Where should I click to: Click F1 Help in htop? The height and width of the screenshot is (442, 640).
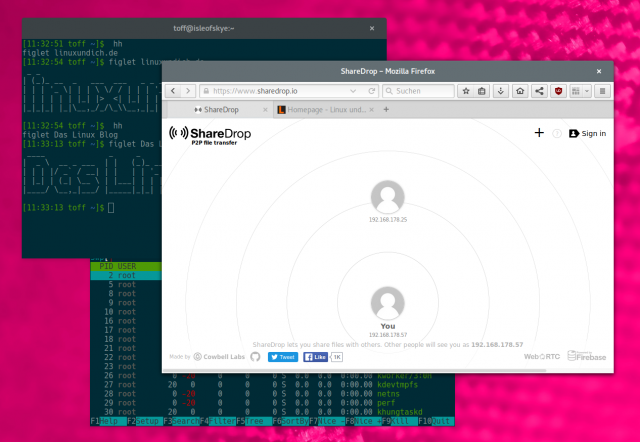click(108, 421)
